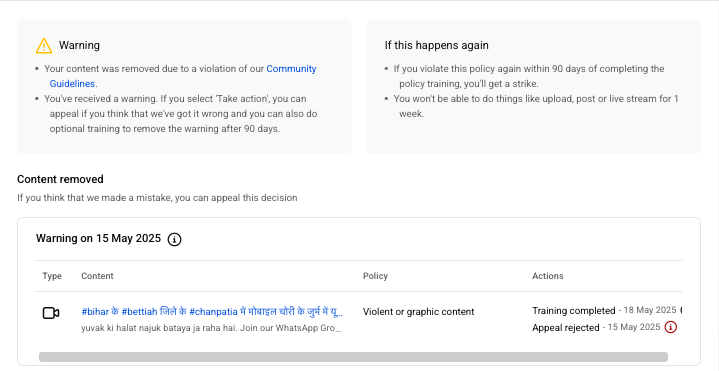Open info icon beside Warning on 15 May 2025
719x371 pixels.
point(174,239)
